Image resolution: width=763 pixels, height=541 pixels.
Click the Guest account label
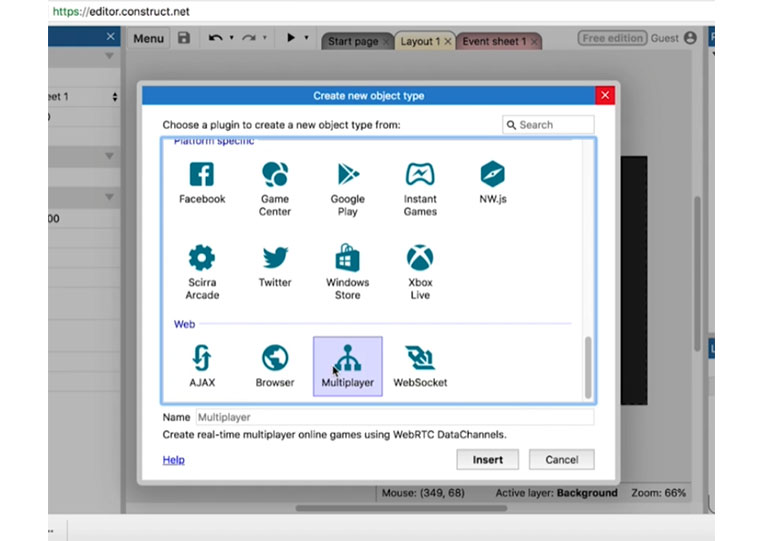click(664, 38)
